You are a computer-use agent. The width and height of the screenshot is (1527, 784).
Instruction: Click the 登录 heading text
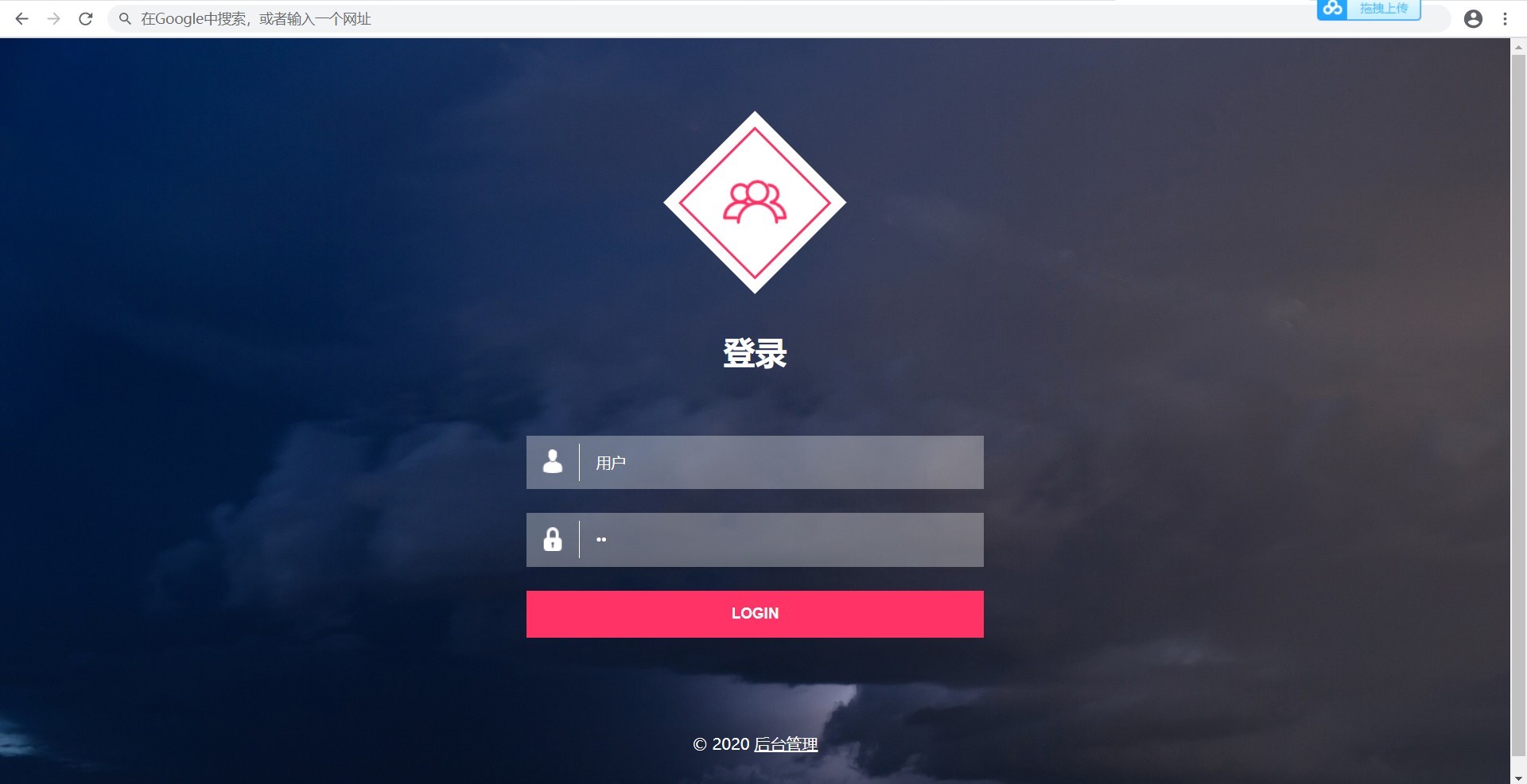click(755, 353)
